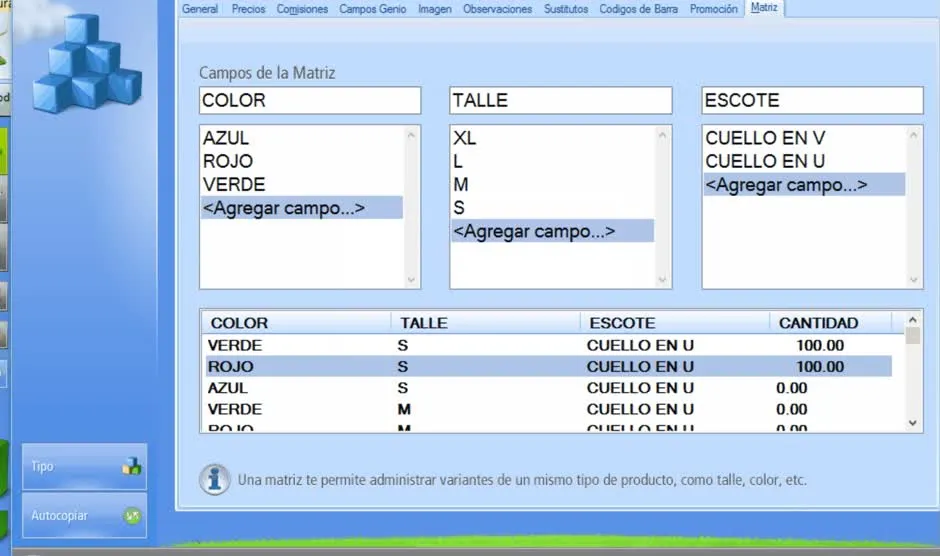Click COLOR list scroll down arrow

tap(411, 279)
